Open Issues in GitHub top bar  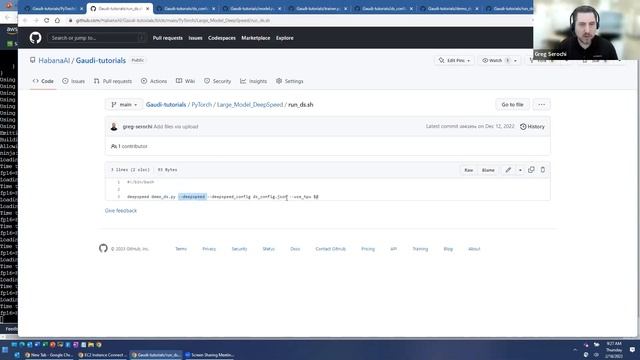[195, 38]
